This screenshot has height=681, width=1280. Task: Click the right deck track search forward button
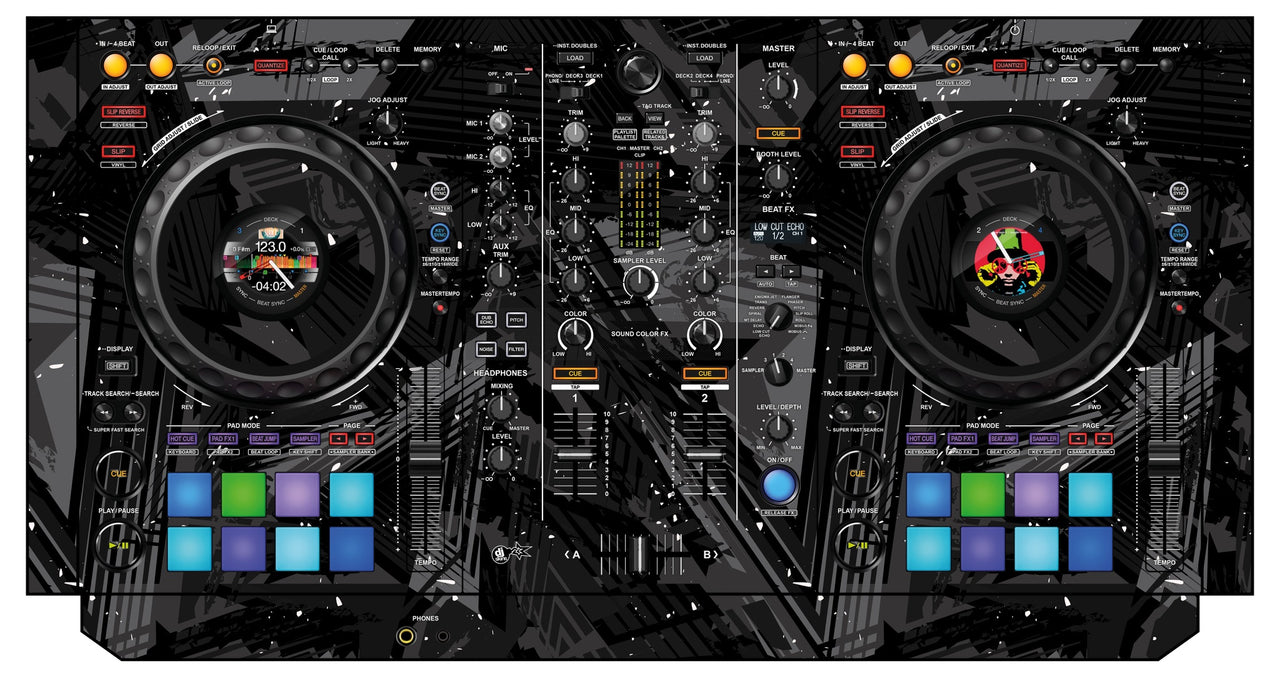[873, 412]
